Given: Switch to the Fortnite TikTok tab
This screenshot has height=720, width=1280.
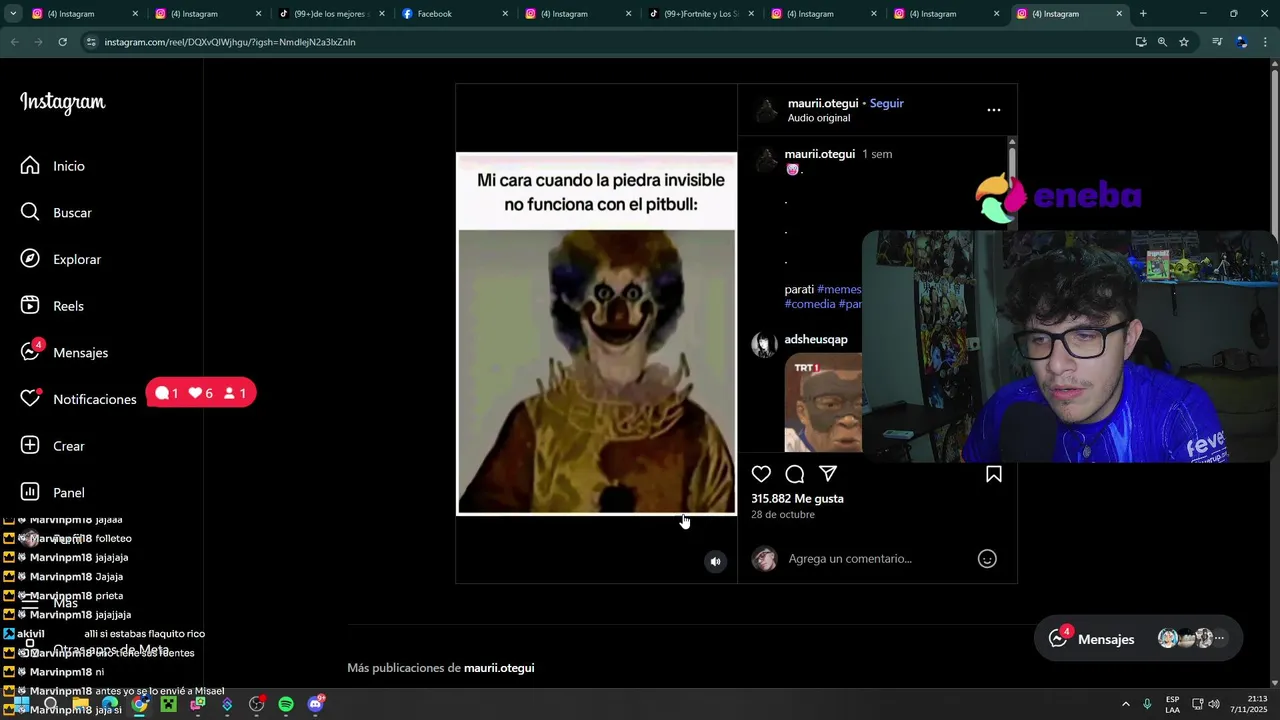Looking at the screenshot, I should [x=701, y=14].
